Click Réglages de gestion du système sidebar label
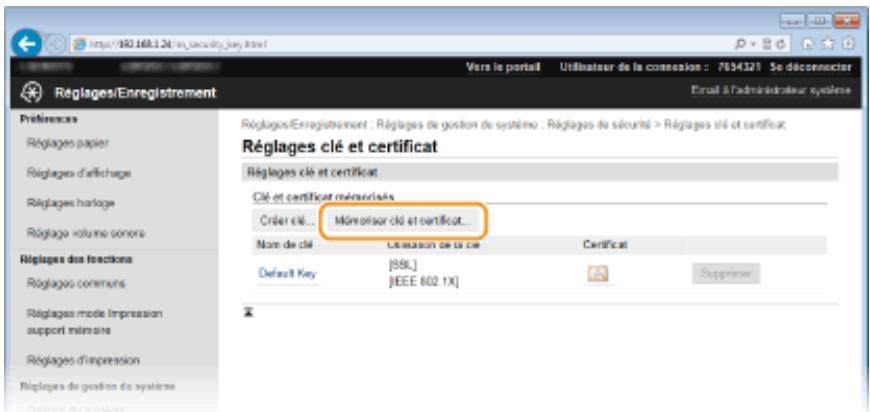870x412 pixels. (x=98, y=386)
